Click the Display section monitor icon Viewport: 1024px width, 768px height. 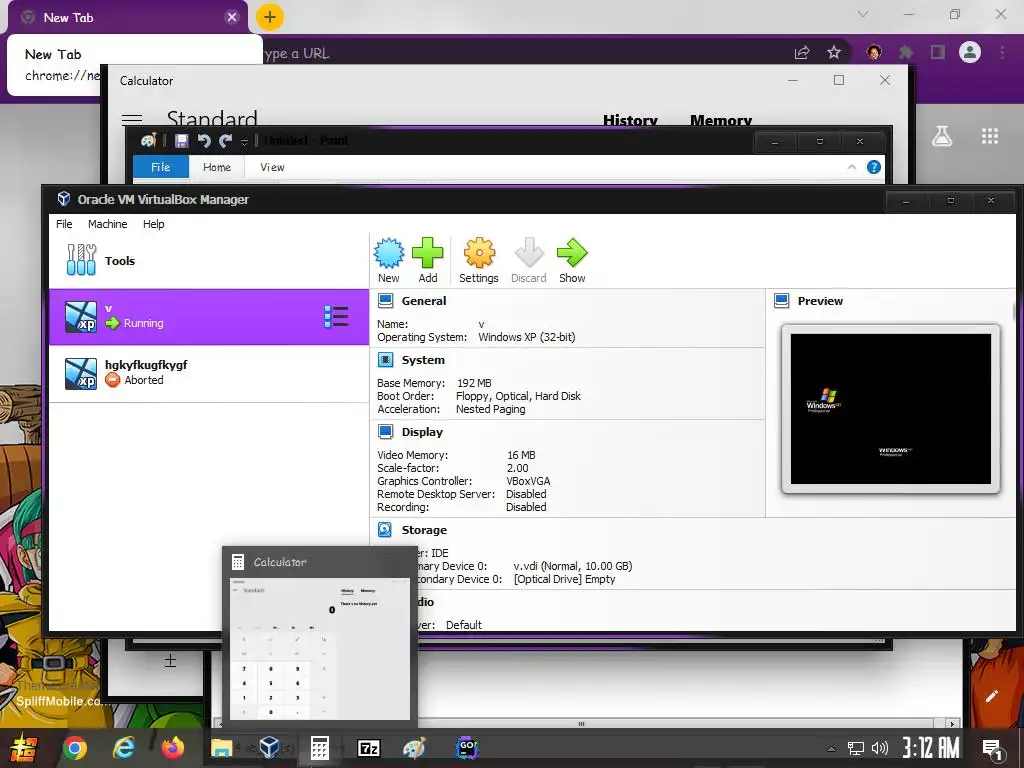coord(386,432)
